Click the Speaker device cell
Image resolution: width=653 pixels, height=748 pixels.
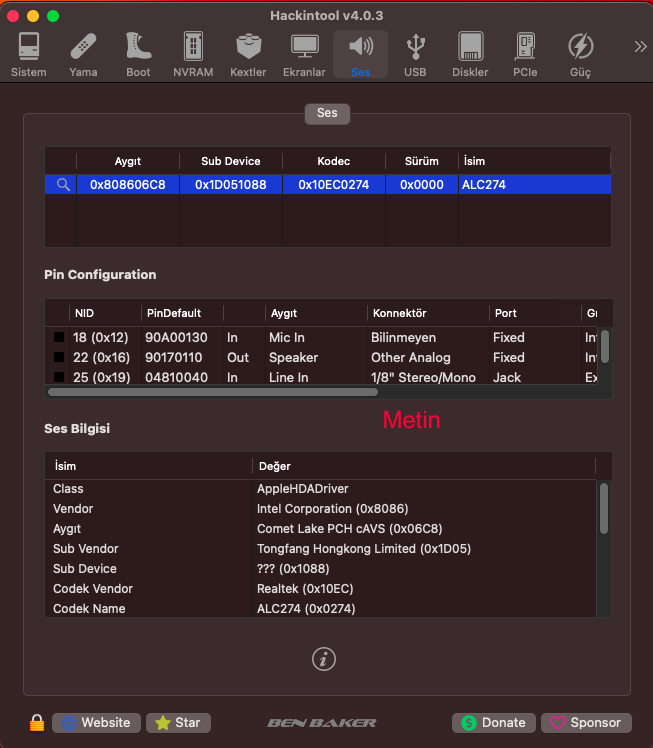pyautogui.click(x=293, y=357)
